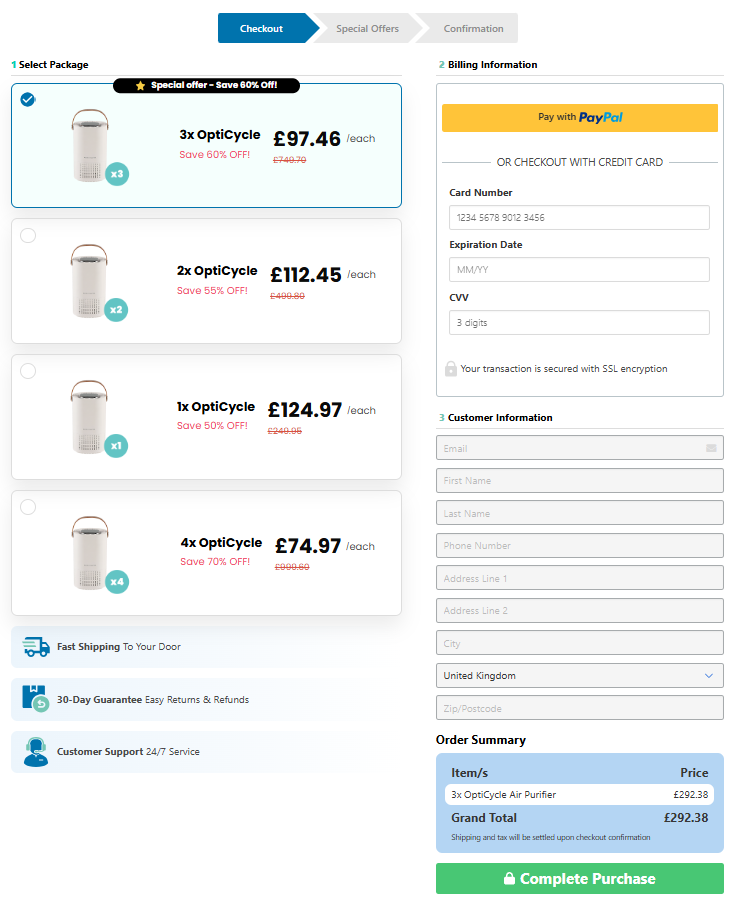Open the country selection dropdown
The height and width of the screenshot is (902, 740).
click(579, 675)
